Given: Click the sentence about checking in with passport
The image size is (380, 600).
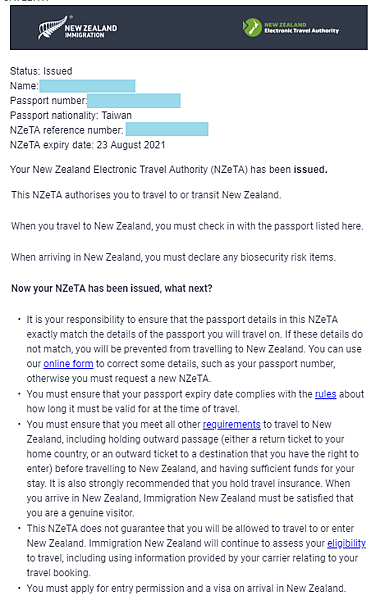Looking at the screenshot, I should 187,226.
